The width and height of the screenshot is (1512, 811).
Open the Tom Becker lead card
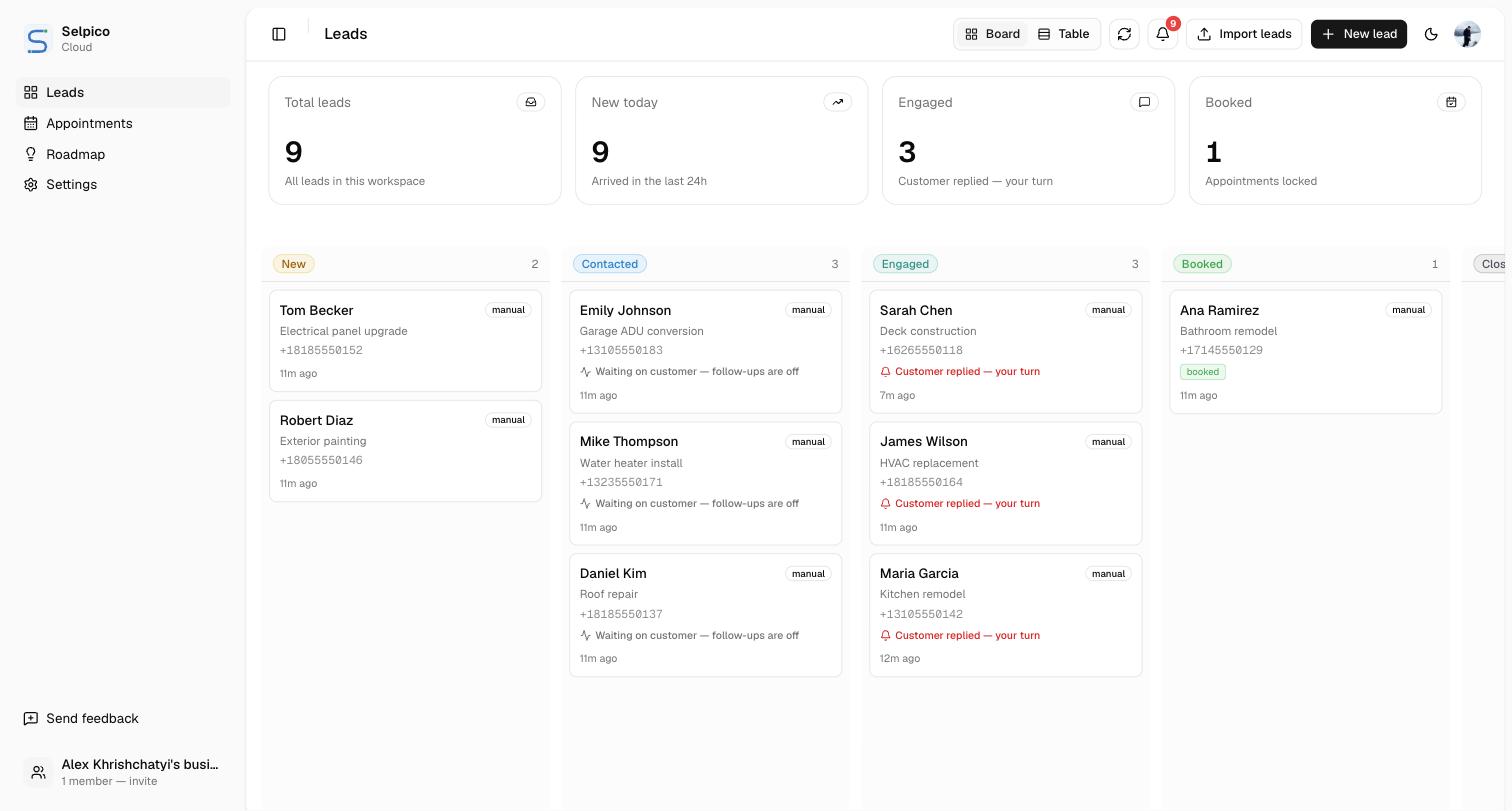pos(405,341)
